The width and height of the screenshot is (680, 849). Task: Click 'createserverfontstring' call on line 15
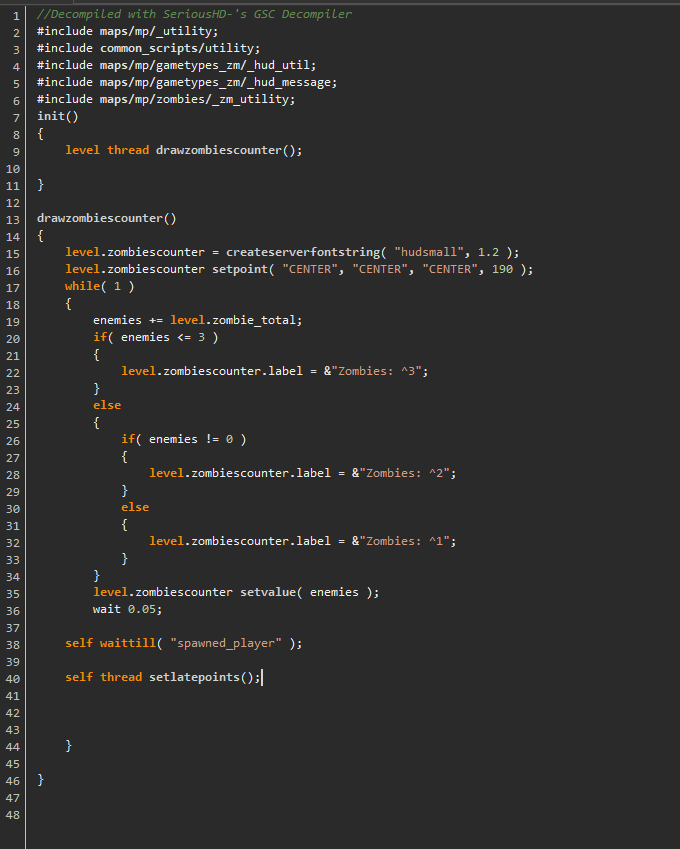(x=303, y=252)
